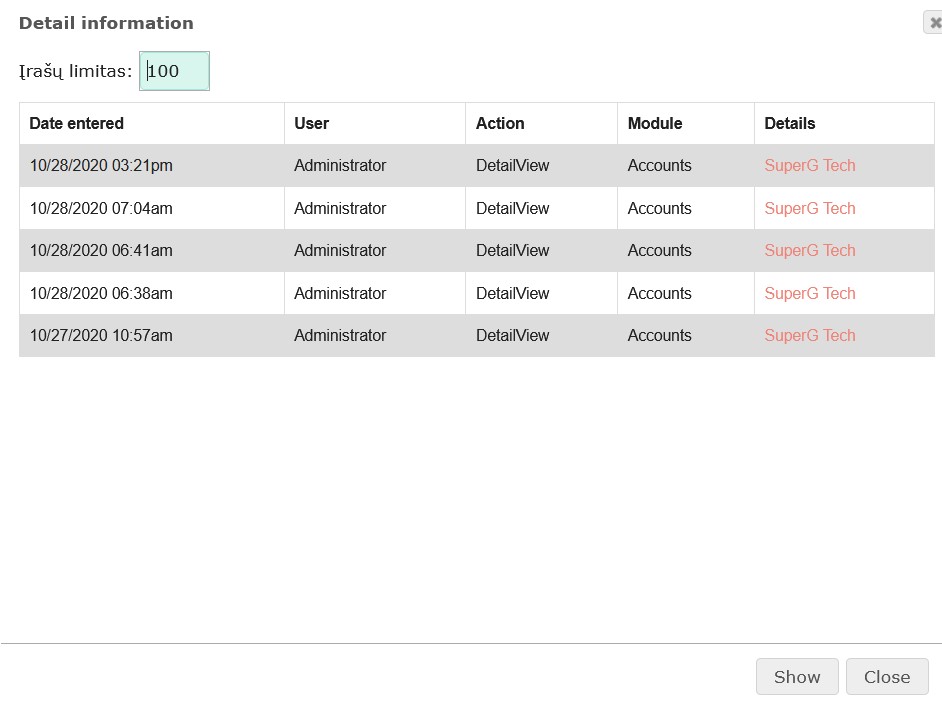Click Accounts in the 06:38am row
The height and width of the screenshot is (705, 942).
tap(659, 294)
